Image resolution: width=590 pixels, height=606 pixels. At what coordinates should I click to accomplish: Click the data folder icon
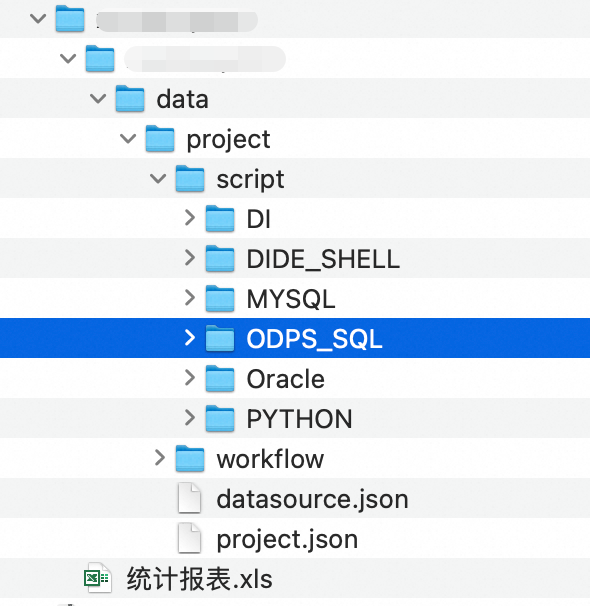tap(130, 99)
